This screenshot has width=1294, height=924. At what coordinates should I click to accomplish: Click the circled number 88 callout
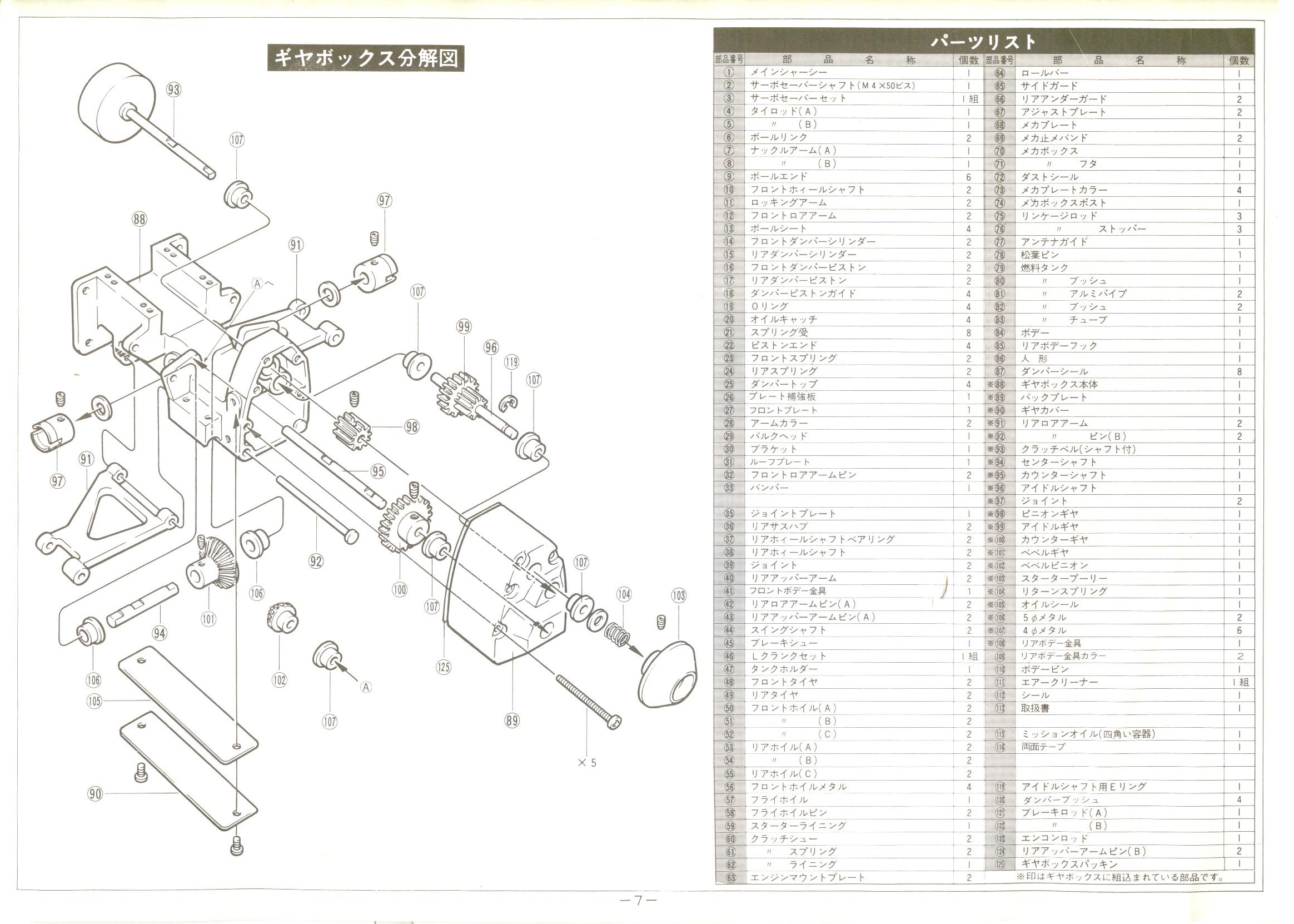tap(140, 219)
